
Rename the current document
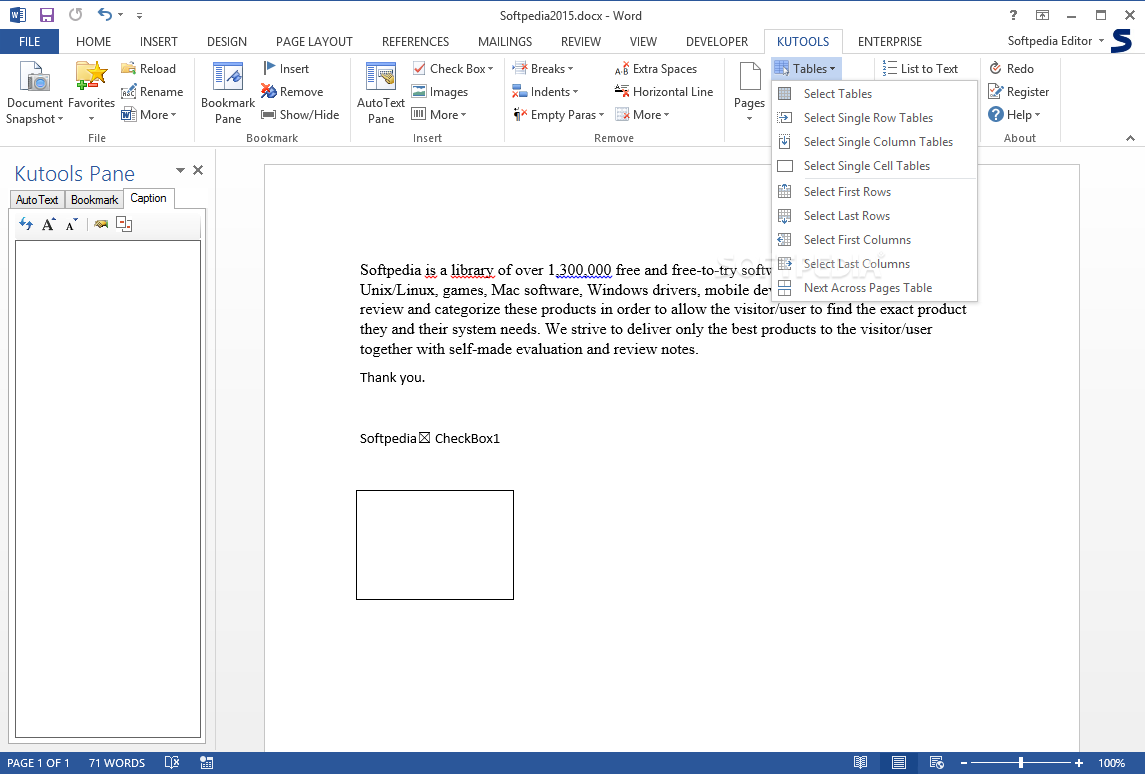pyautogui.click(x=152, y=92)
